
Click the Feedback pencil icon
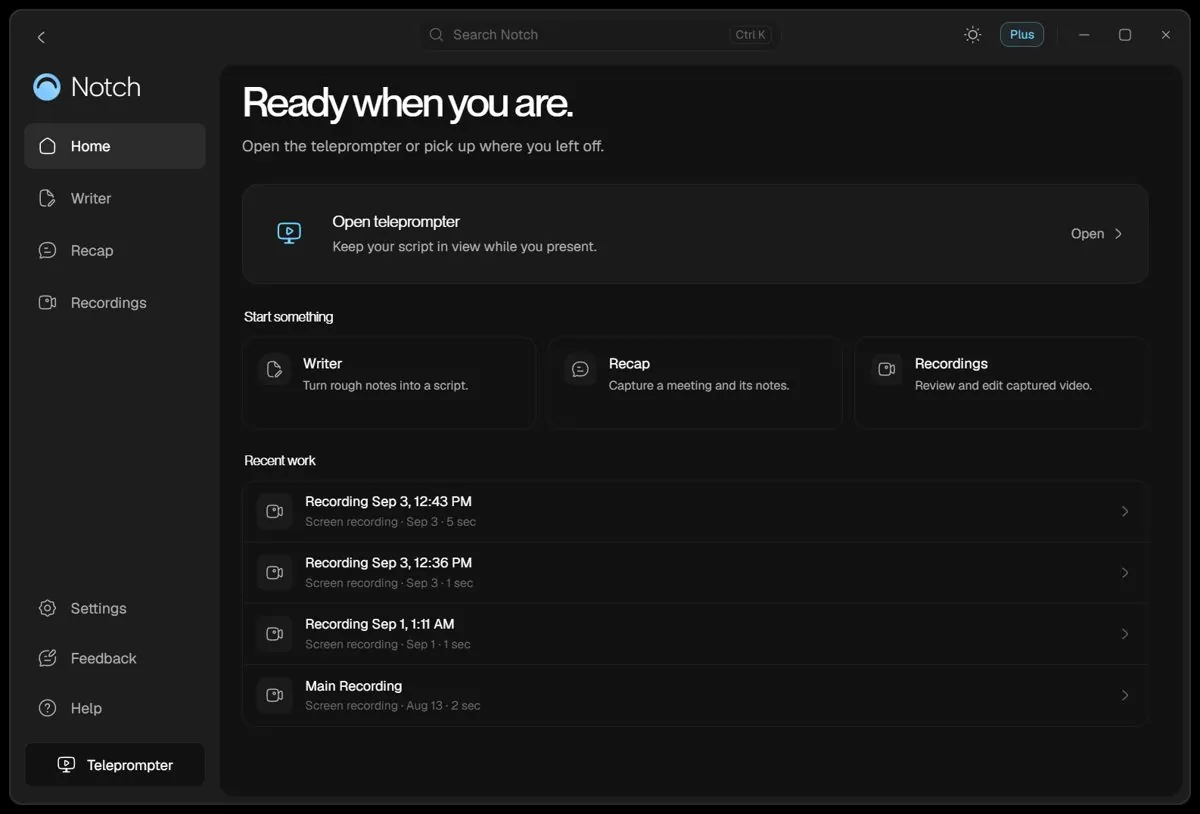point(47,658)
